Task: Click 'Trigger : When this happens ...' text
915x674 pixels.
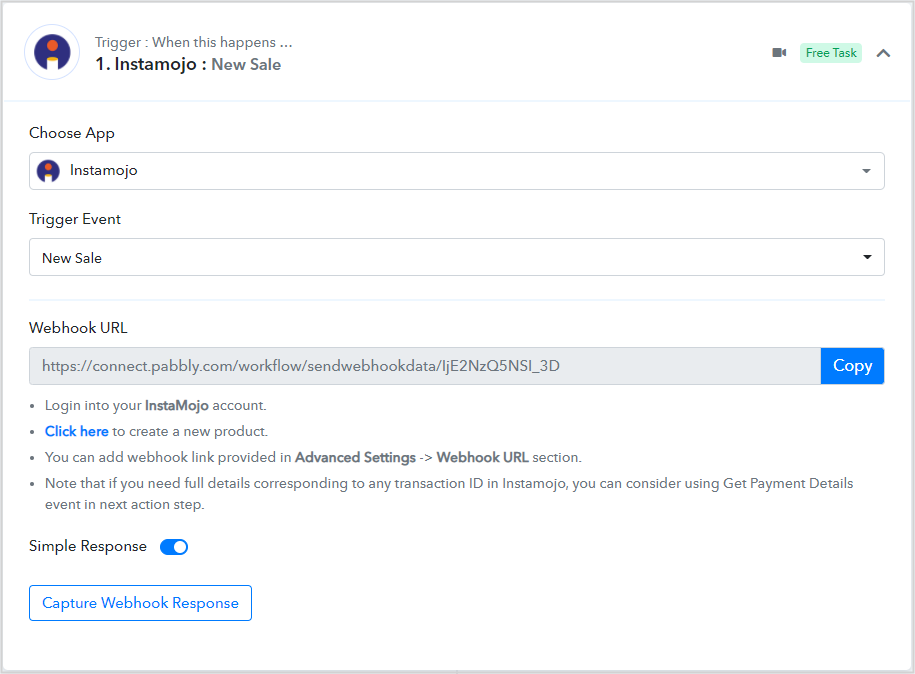Action: click(x=194, y=42)
